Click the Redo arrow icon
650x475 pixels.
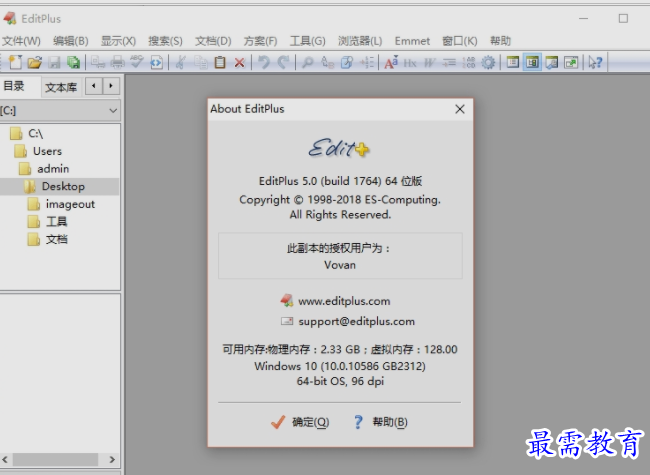[x=284, y=63]
